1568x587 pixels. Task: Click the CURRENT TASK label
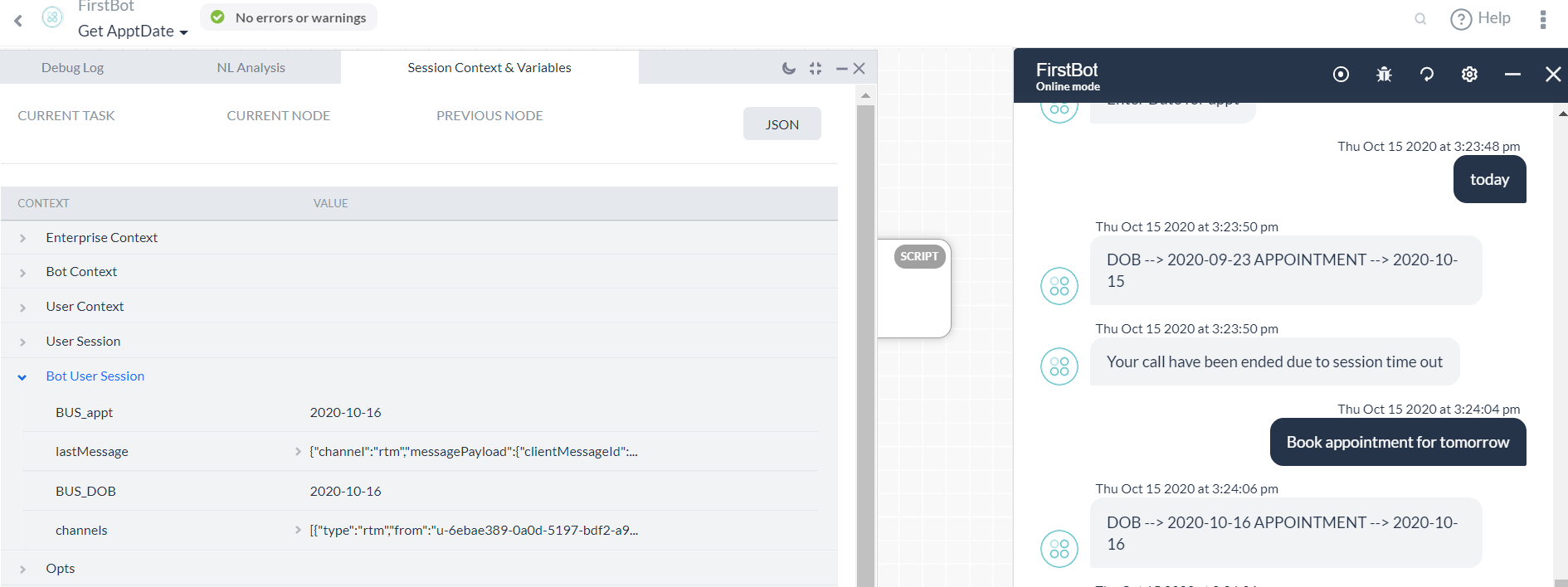click(x=66, y=116)
